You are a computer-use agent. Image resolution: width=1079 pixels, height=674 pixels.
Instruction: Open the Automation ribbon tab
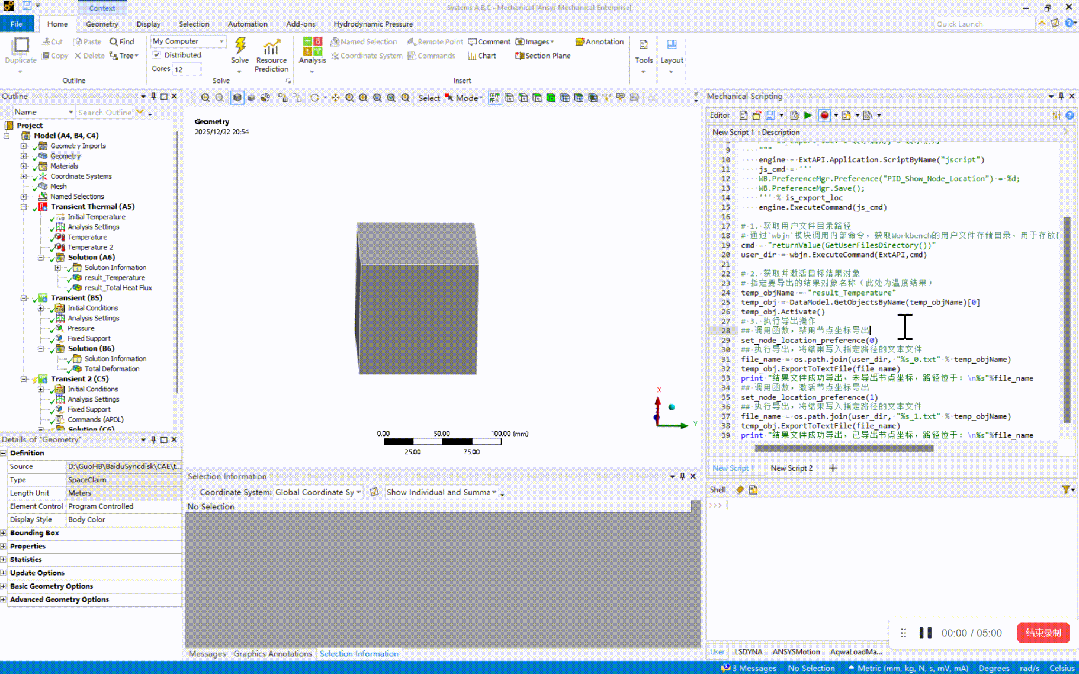(247, 24)
